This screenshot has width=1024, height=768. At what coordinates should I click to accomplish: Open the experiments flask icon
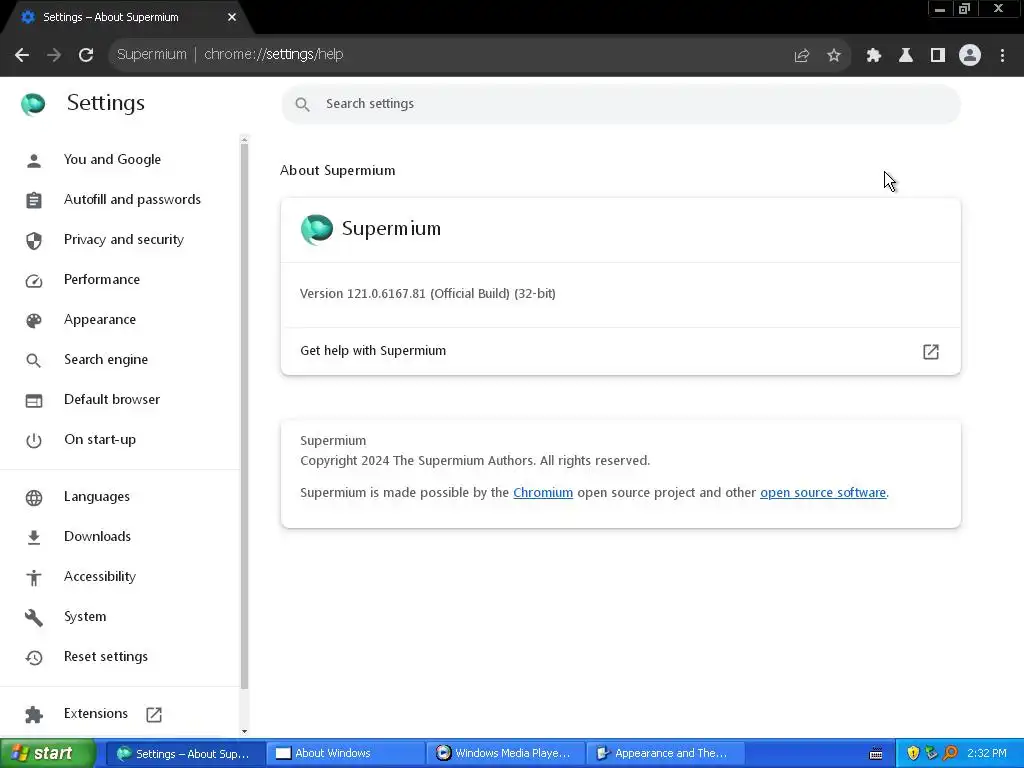pyautogui.click(x=905, y=56)
